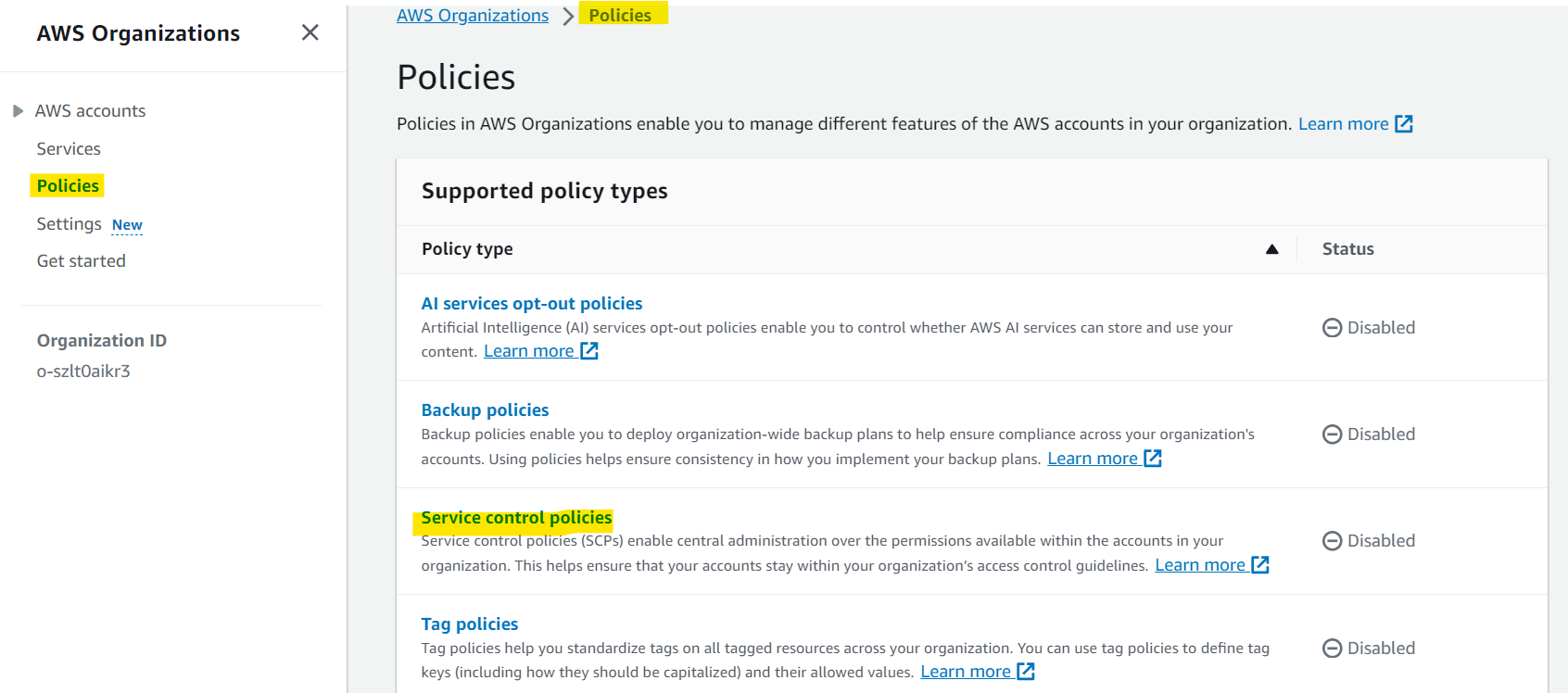
Task: Click the Status column header
Action: pos(1348,249)
